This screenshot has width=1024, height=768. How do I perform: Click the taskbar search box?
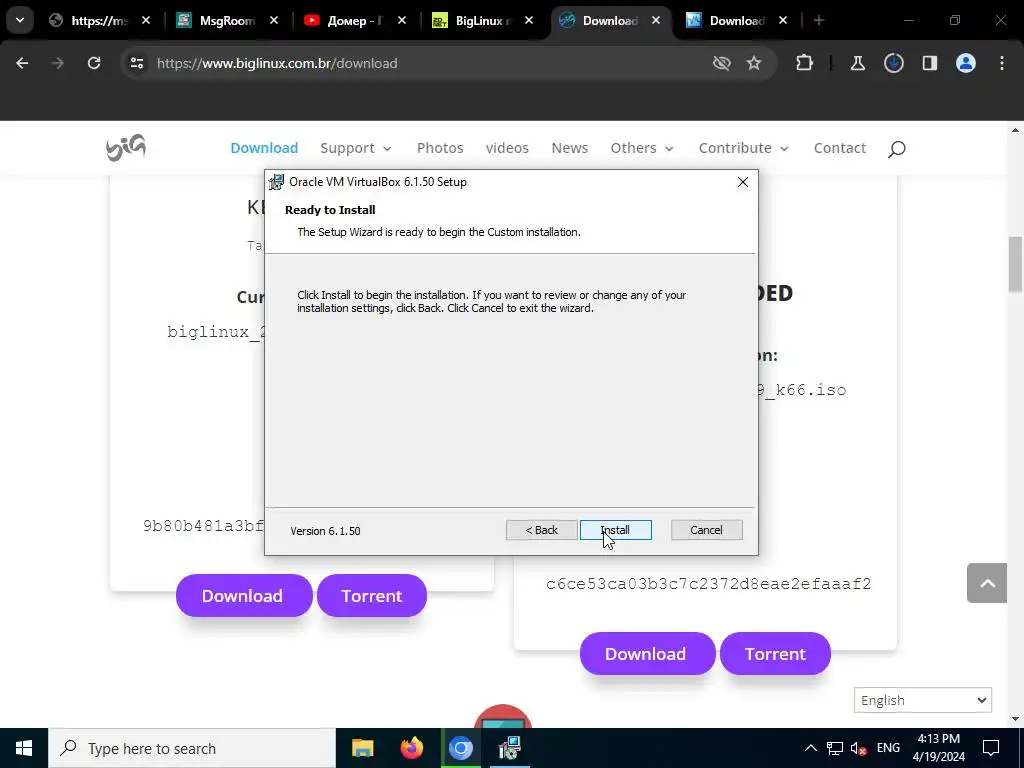click(x=192, y=748)
